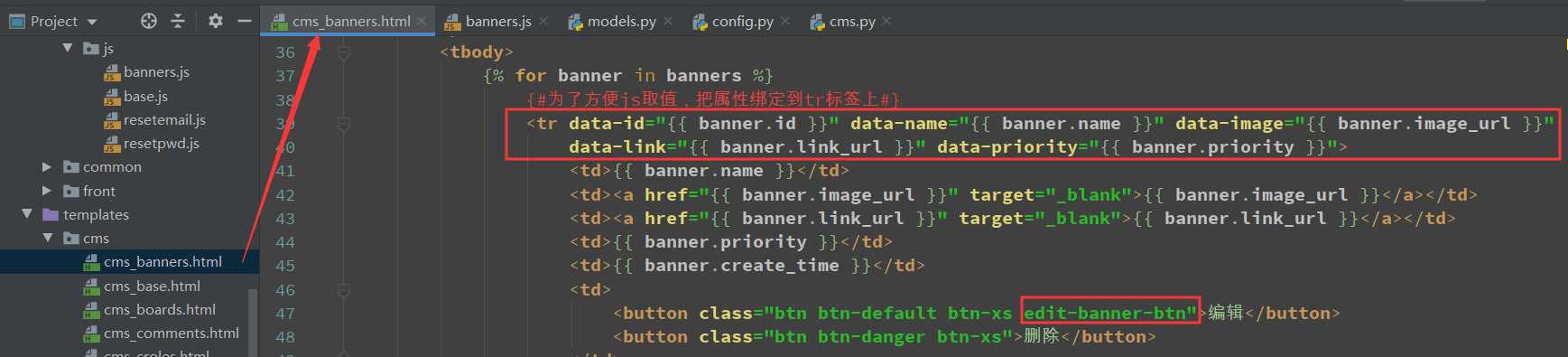This screenshot has height=357, width=1568.
Task: Select cms_banners.html in the project tree
Action: click(x=162, y=261)
